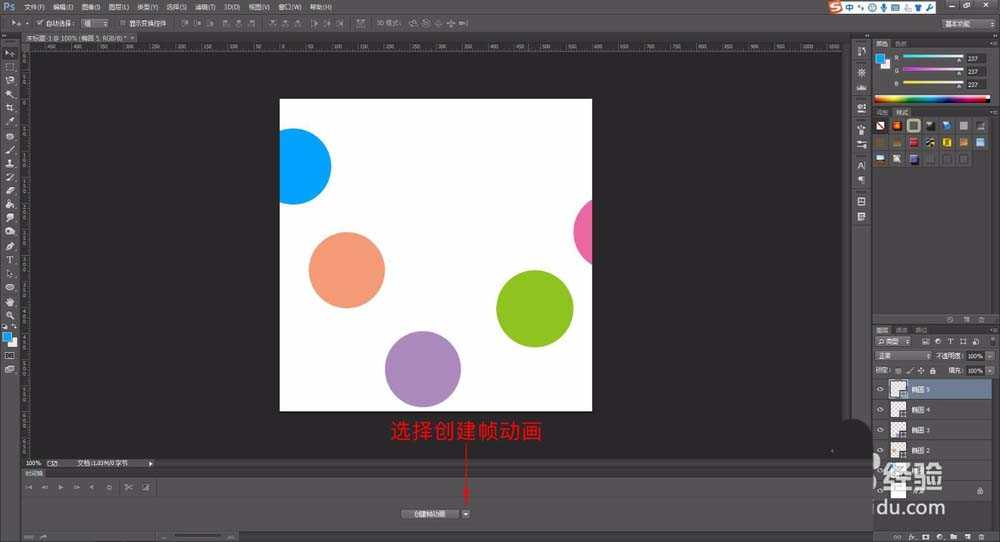
Task: Click the blue foreground color swatch
Action: point(8,337)
